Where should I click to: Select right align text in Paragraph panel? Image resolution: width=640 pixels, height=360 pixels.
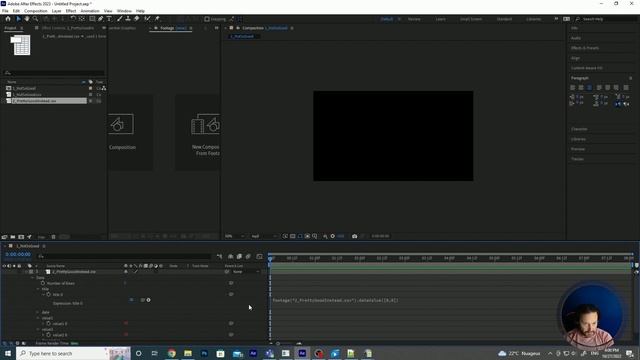589,87
